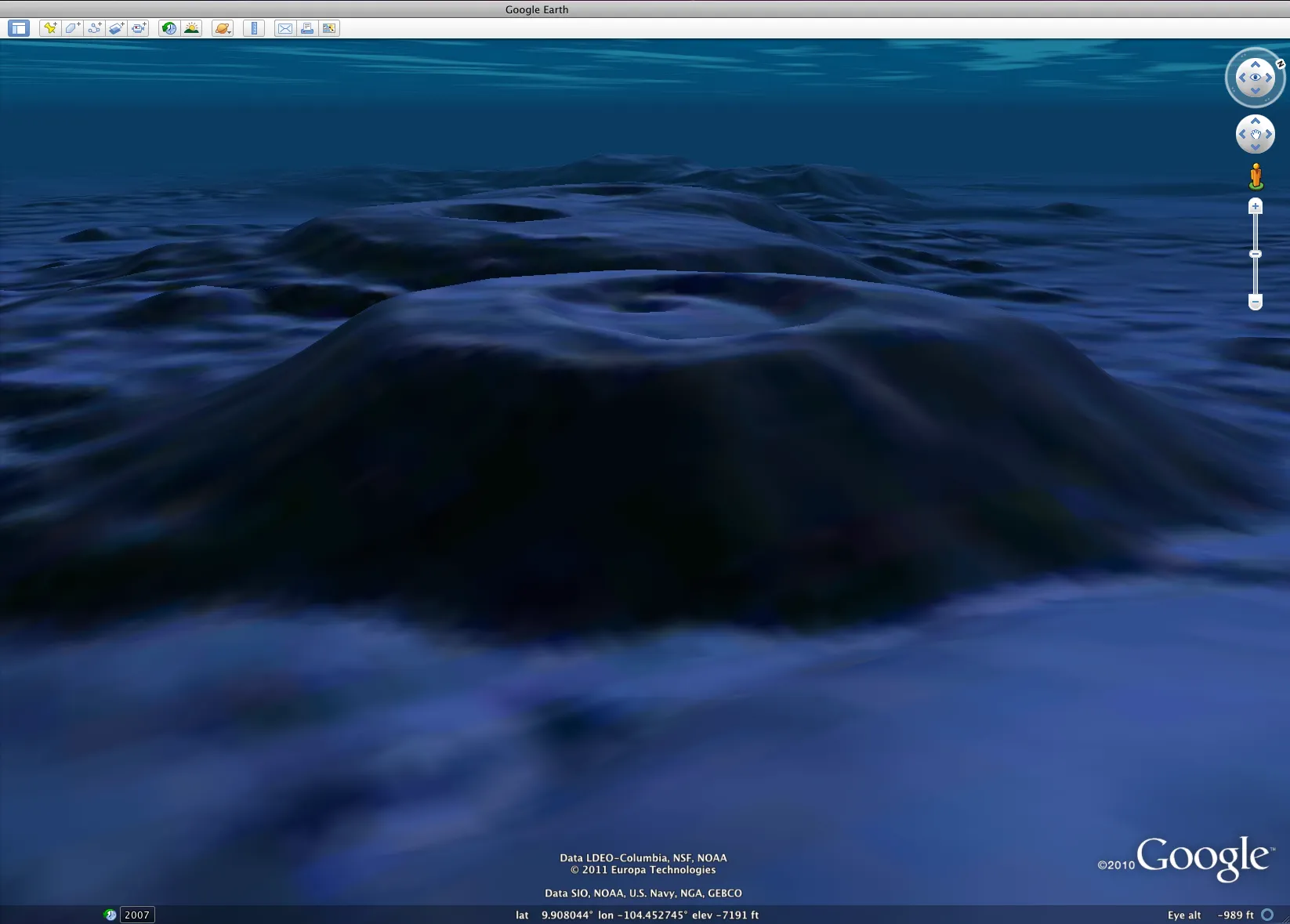Move backward with the move joystick down arrow
1290x924 pixels.
point(1256,147)
